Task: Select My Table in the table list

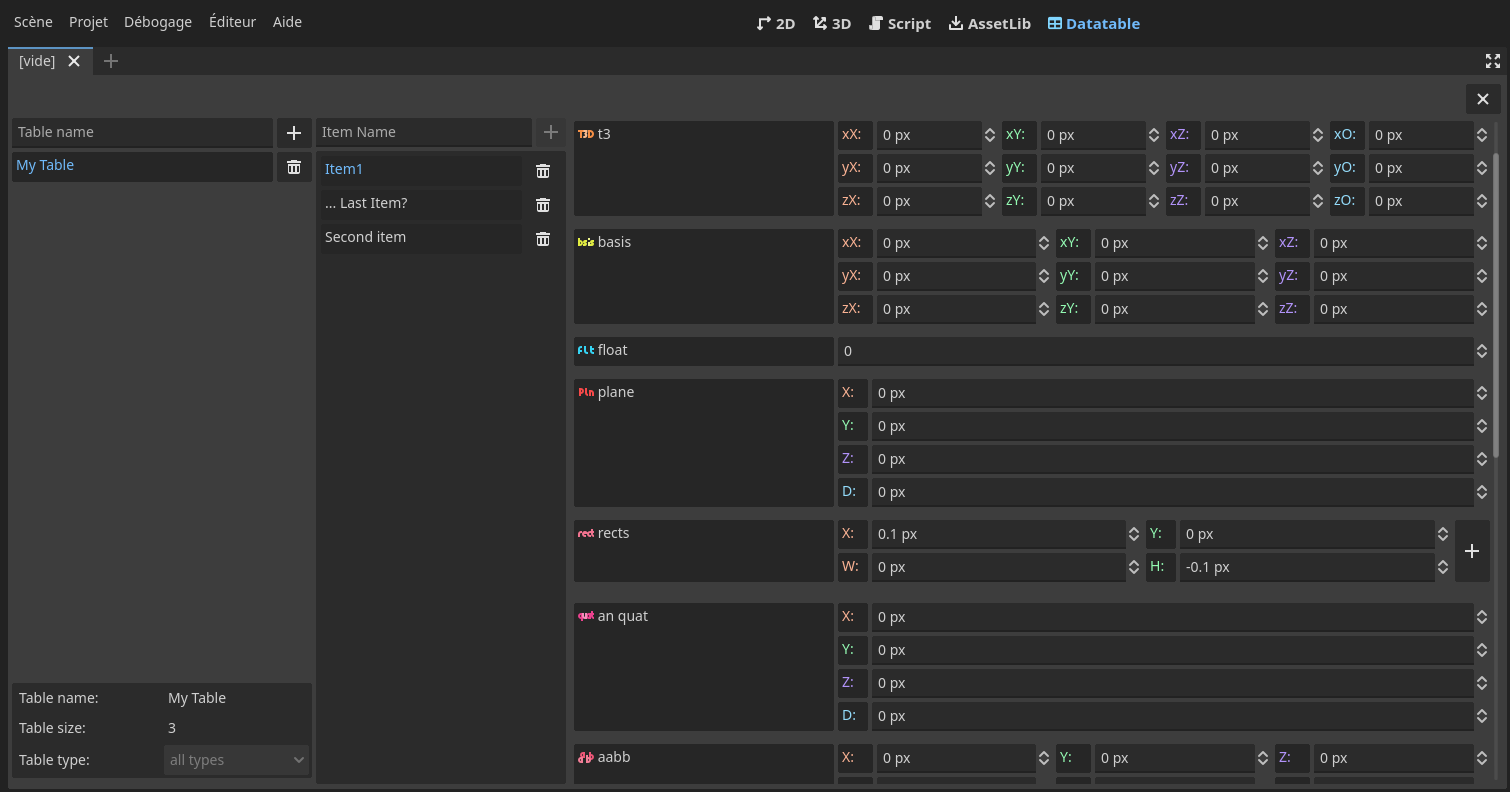Action: point(142,166)
